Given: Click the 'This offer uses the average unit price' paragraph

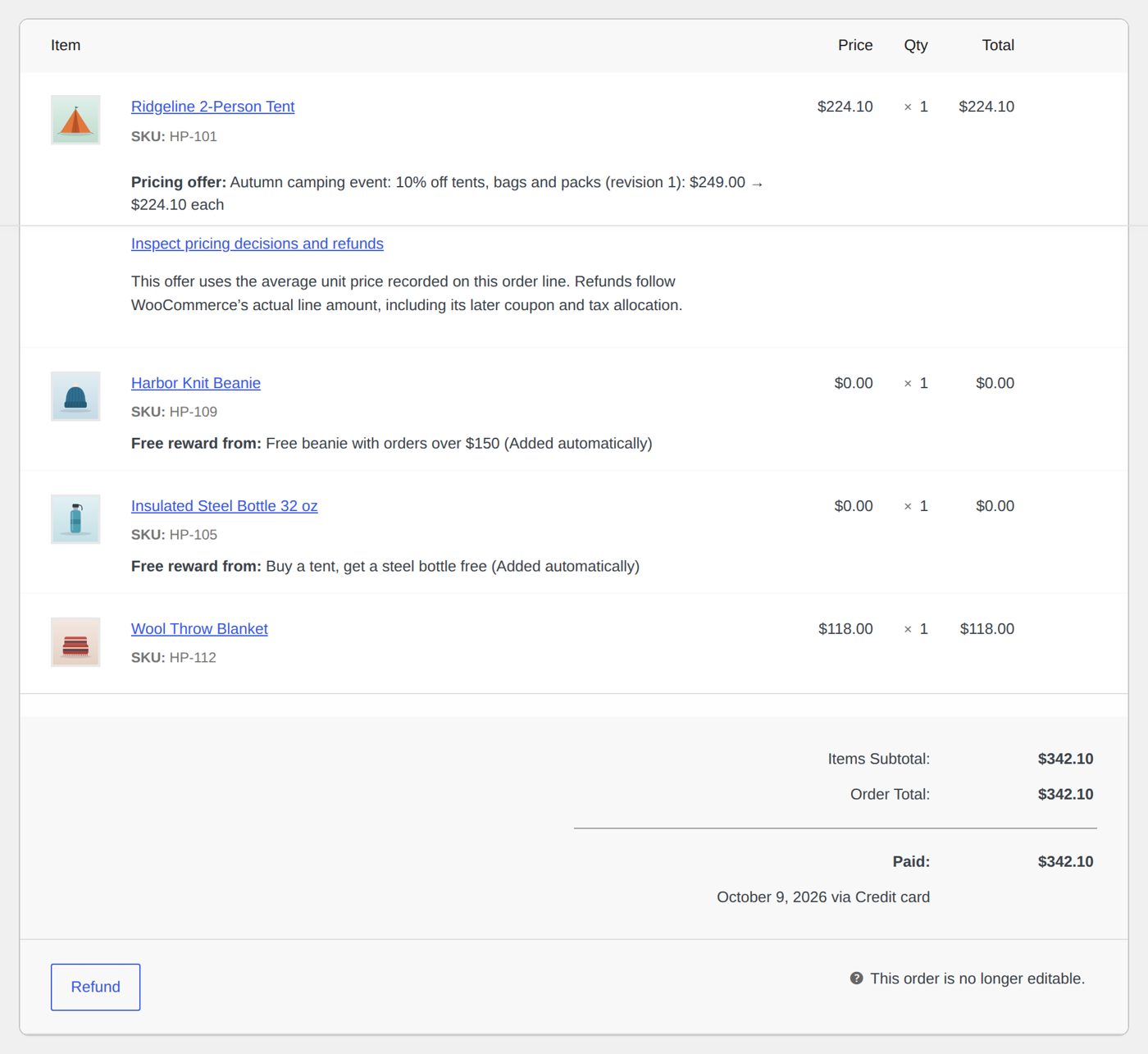Looking at the screenshot, I should click(x=407, y=294).
